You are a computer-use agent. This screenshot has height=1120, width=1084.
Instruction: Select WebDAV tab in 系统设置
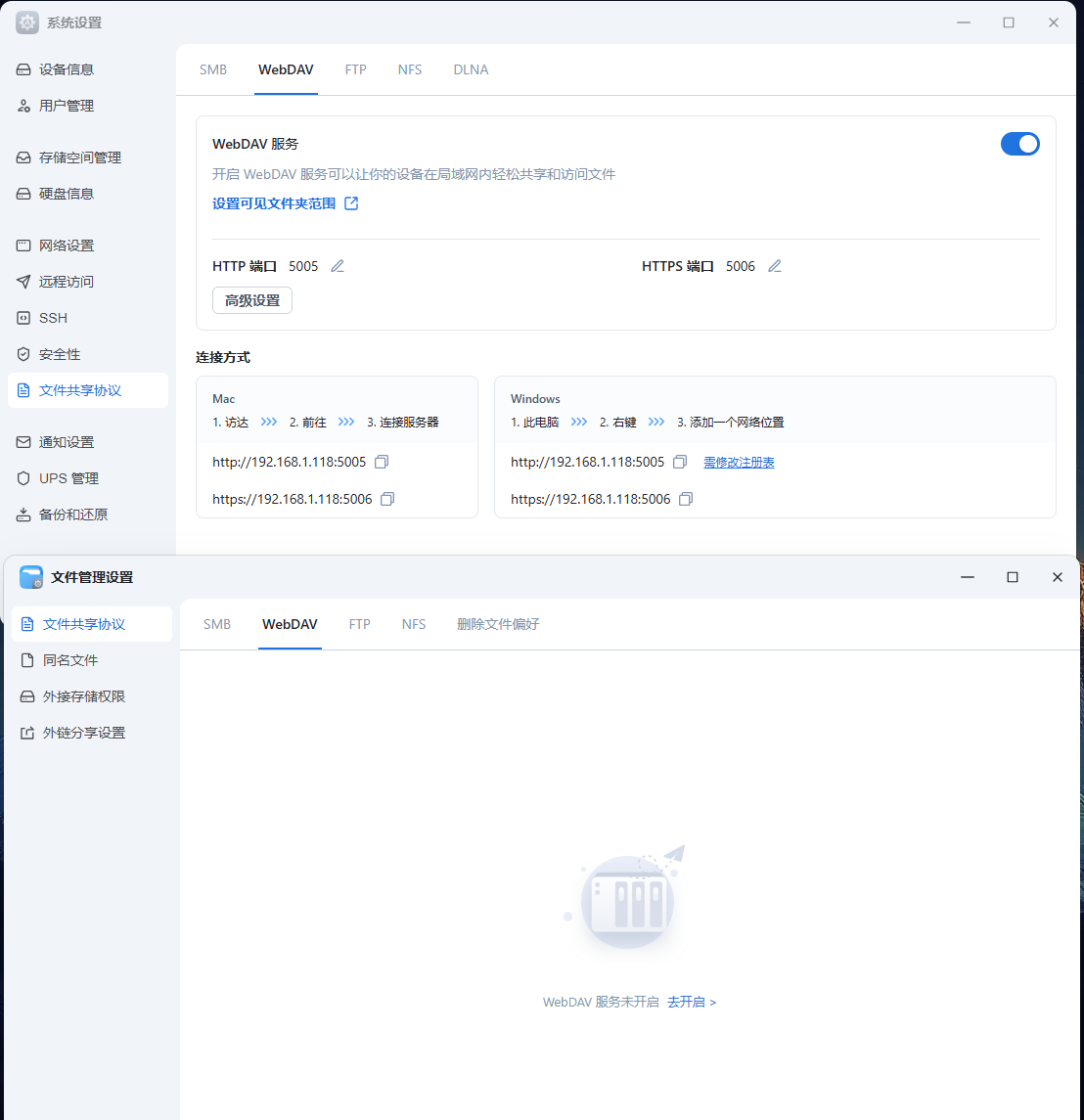point(286,69)
